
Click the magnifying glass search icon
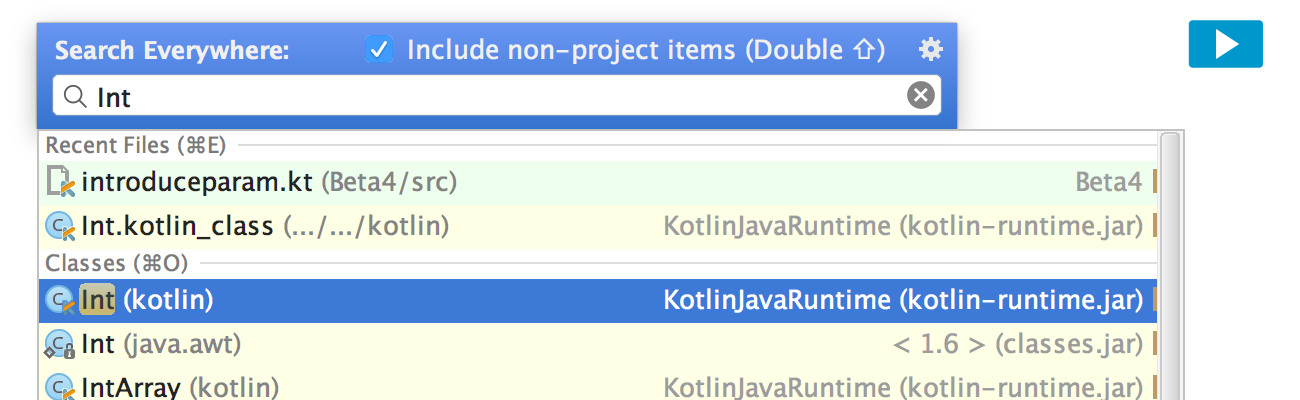click(74, 96)
